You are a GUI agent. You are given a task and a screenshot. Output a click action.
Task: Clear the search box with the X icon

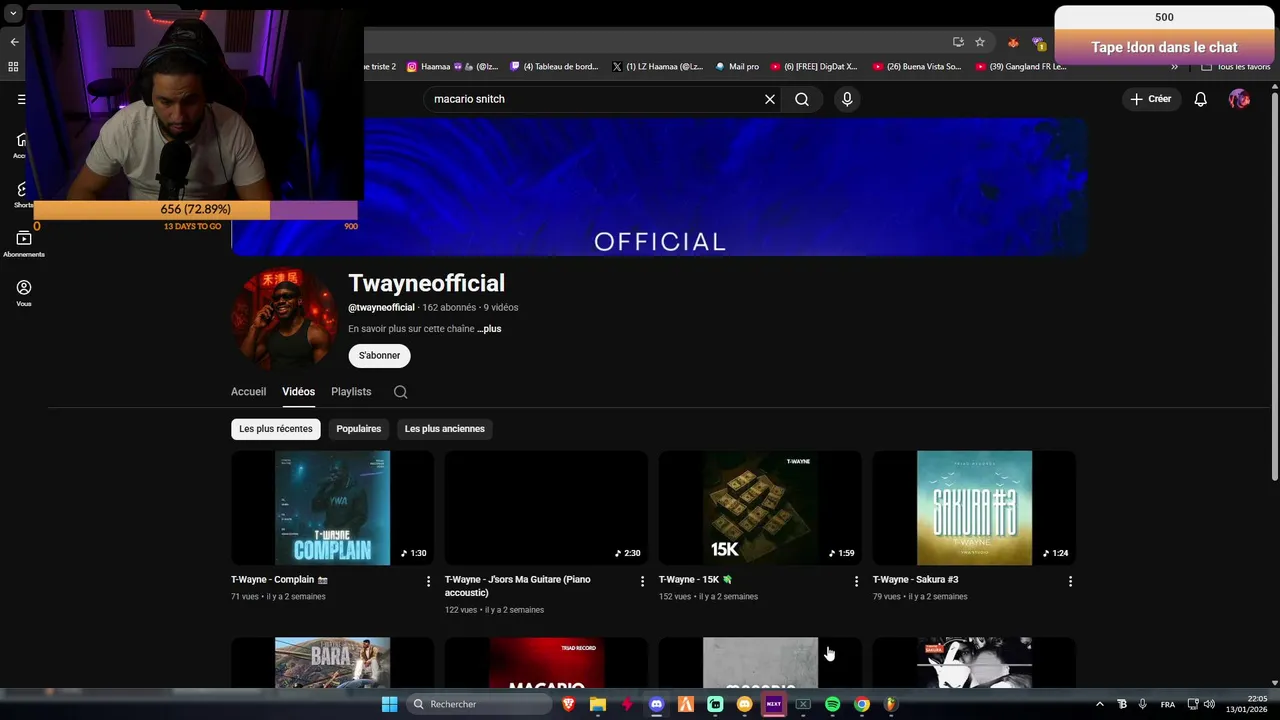(770, 99)
